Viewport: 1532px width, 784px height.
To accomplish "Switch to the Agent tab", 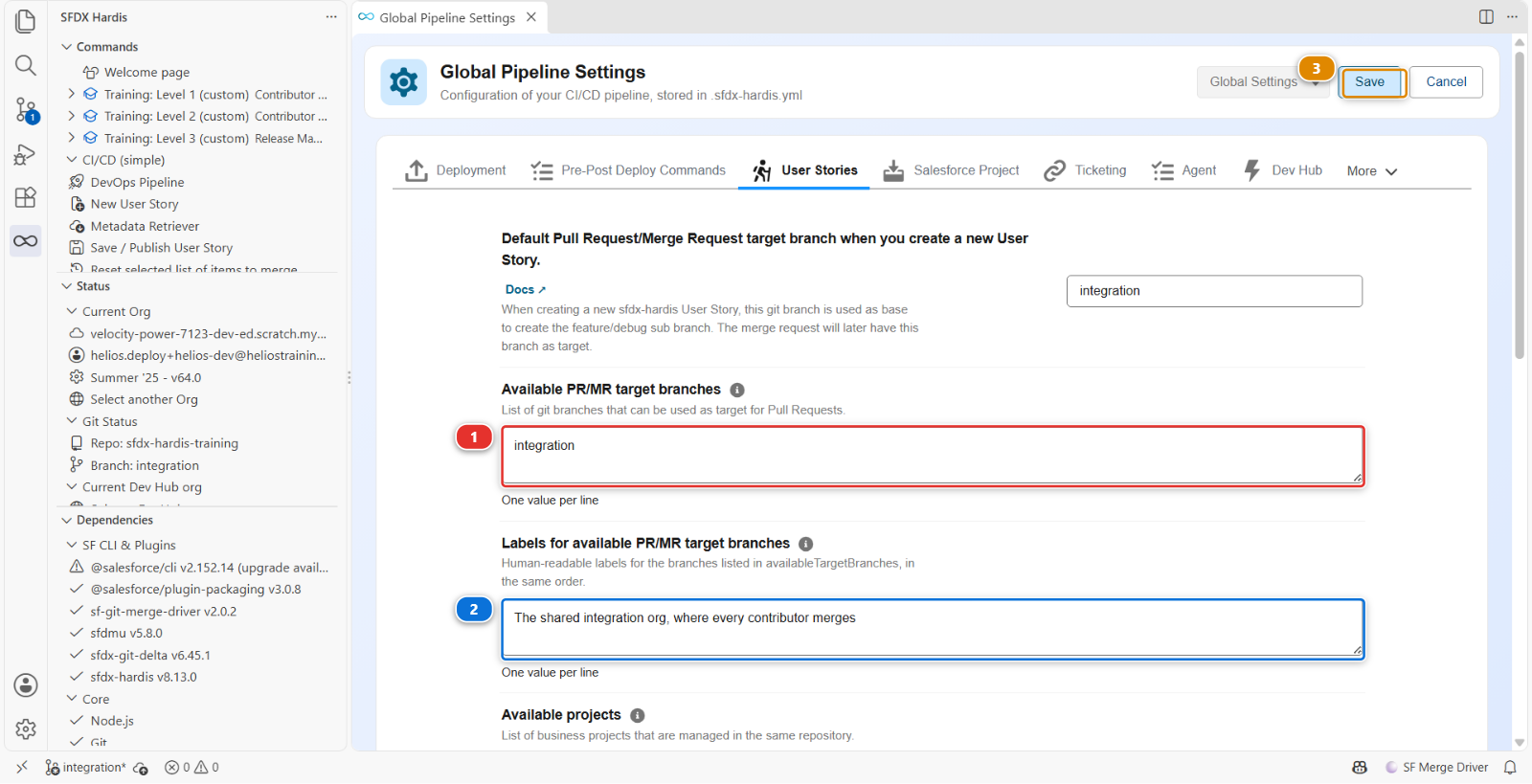I will point(1183,170).
